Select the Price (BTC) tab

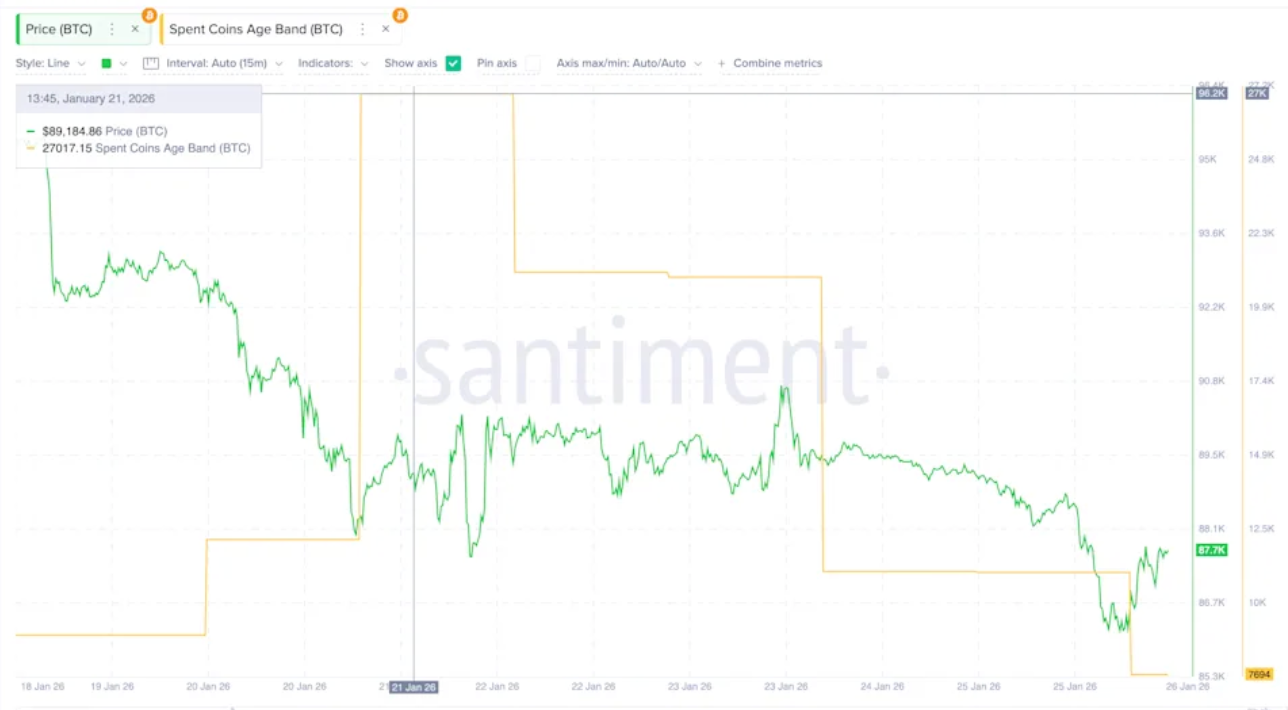[x=62, y=29]
